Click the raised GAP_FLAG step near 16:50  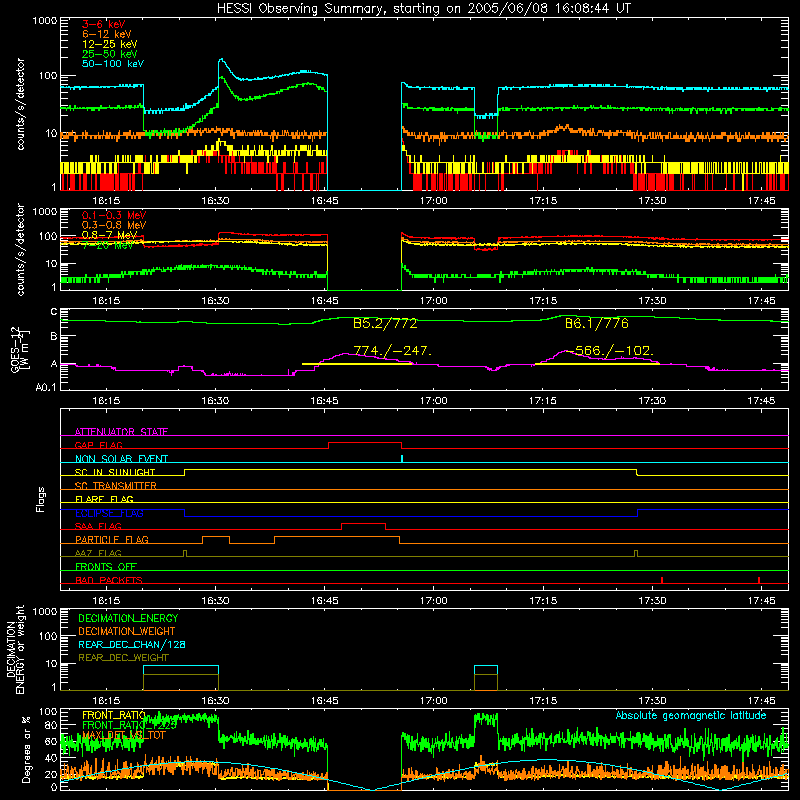[x=365, y=442]
